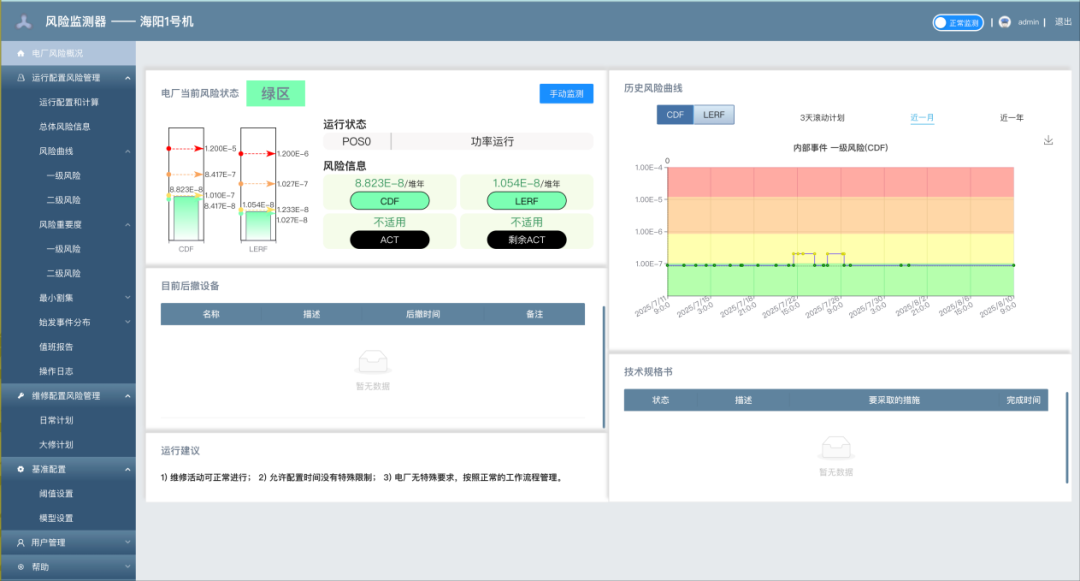Click the download icon above the risk chart
Viewport: 1080px width, 581px height.
(1048, 140)
